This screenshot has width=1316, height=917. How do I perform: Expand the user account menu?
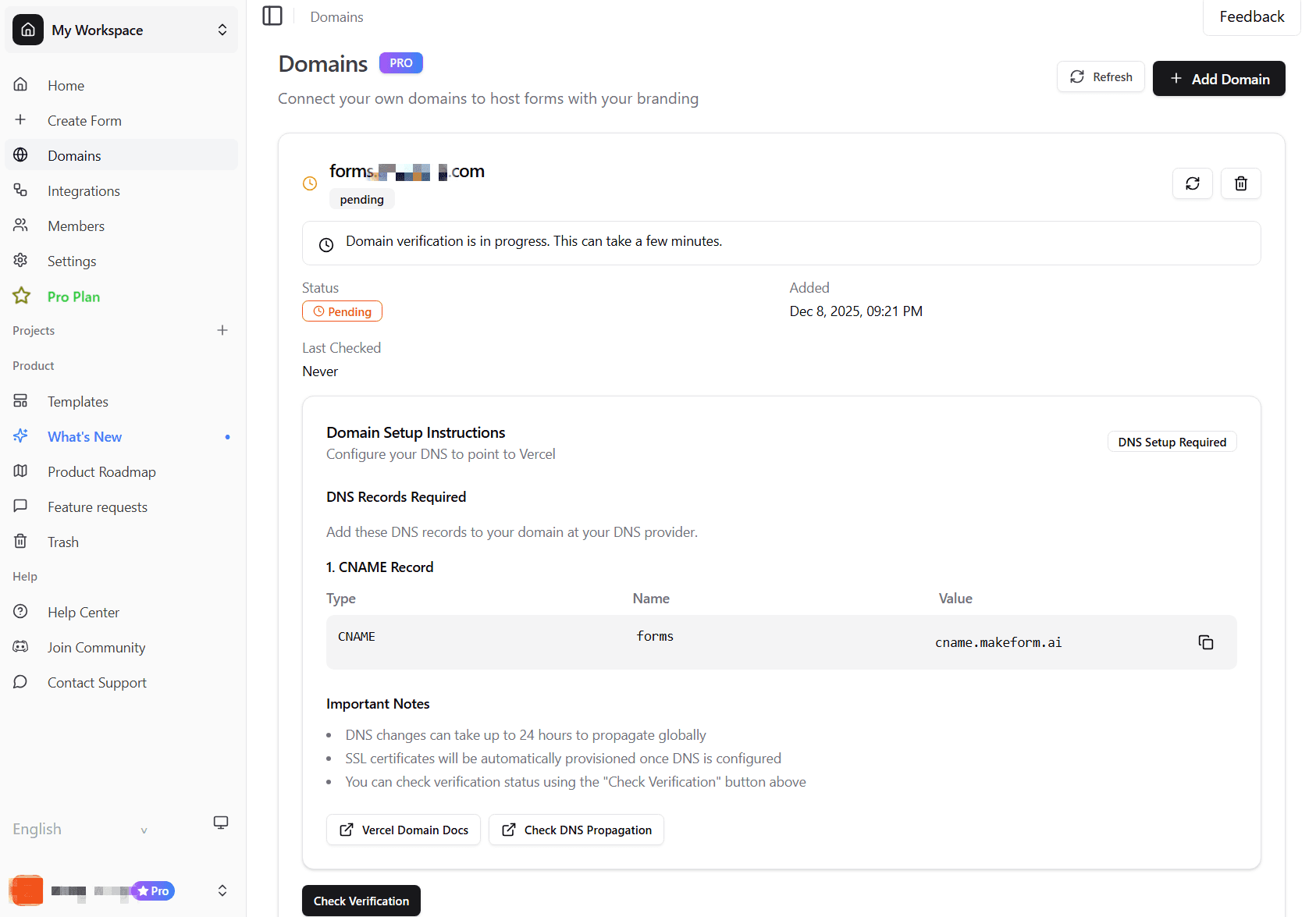click(222, 890)
